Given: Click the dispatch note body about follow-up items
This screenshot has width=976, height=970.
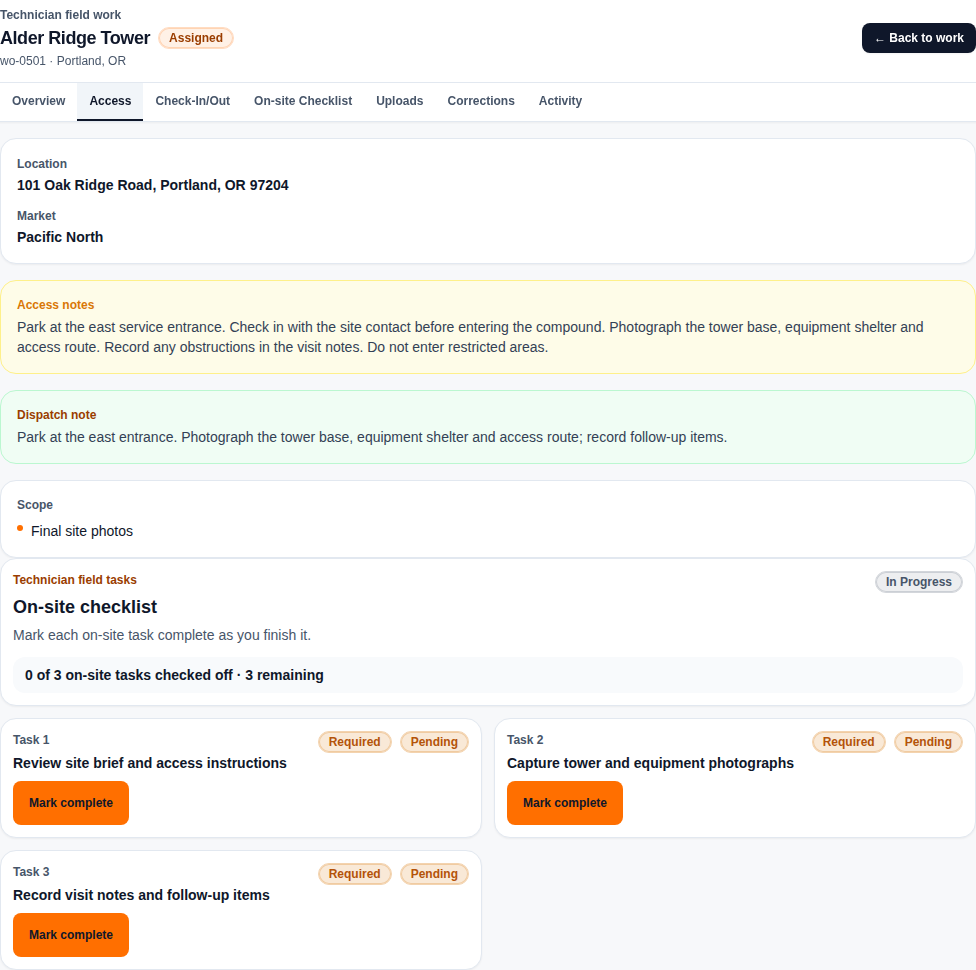Looking at the screenshot, I should pyautogui.click(x=372, y=438).
